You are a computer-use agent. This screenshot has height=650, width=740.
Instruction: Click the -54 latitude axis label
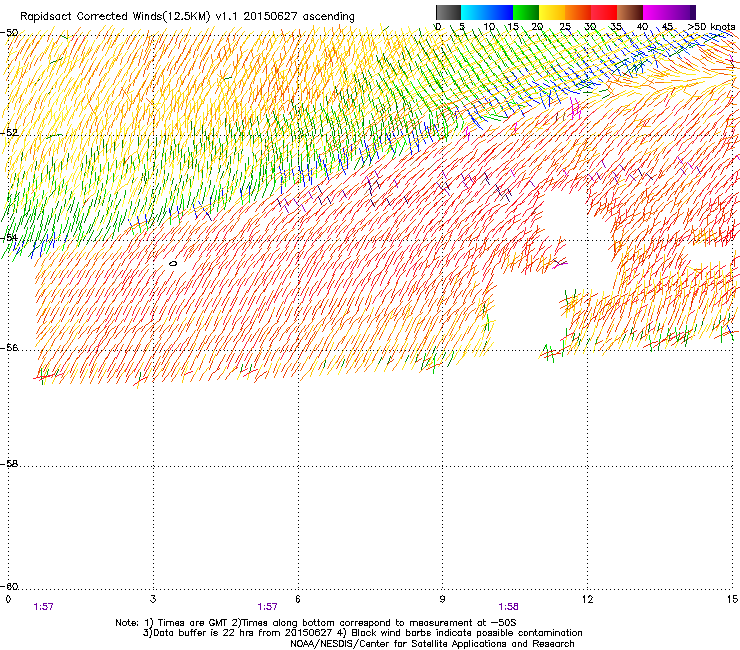[9, 237]
